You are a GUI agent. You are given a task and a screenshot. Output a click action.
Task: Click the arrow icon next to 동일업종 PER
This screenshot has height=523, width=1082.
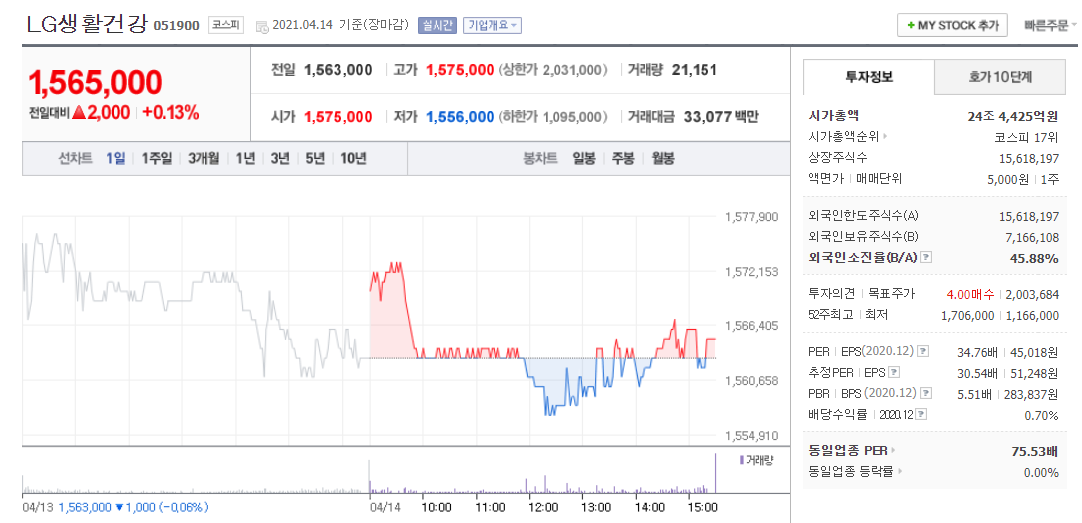(893, 451)
